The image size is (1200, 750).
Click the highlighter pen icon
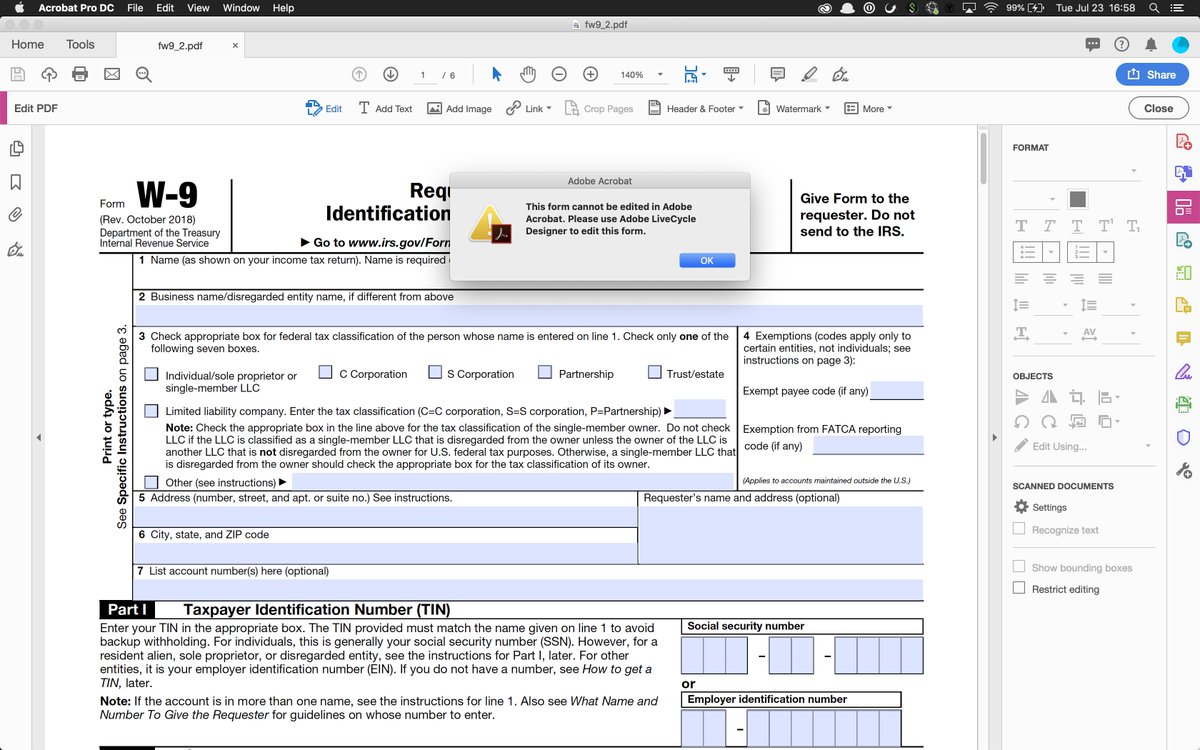pyautogui.click(x=810, y=74)
